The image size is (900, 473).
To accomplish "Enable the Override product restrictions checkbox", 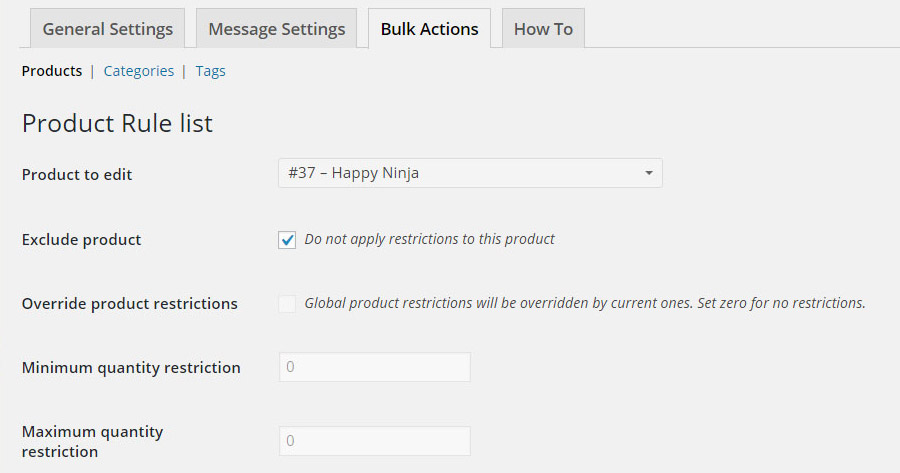I will point(287,304).
